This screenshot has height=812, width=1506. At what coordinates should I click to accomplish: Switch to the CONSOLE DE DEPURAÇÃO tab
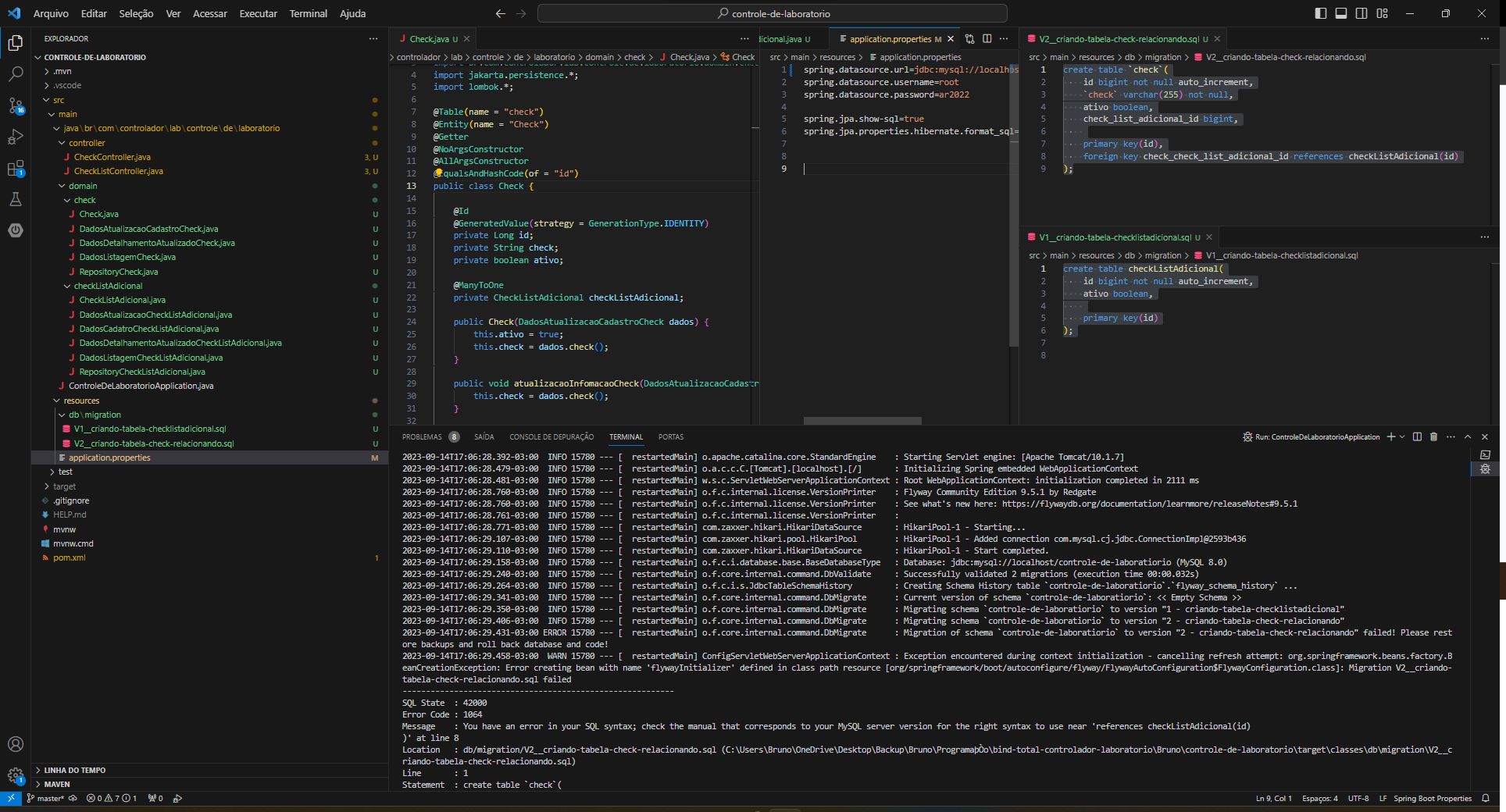pos(551,436)
